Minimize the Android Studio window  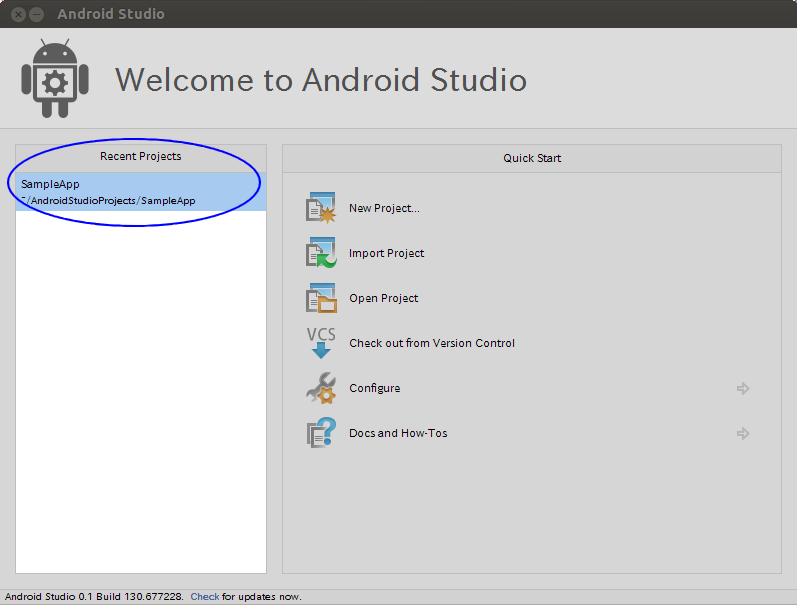tap(37, 14)
